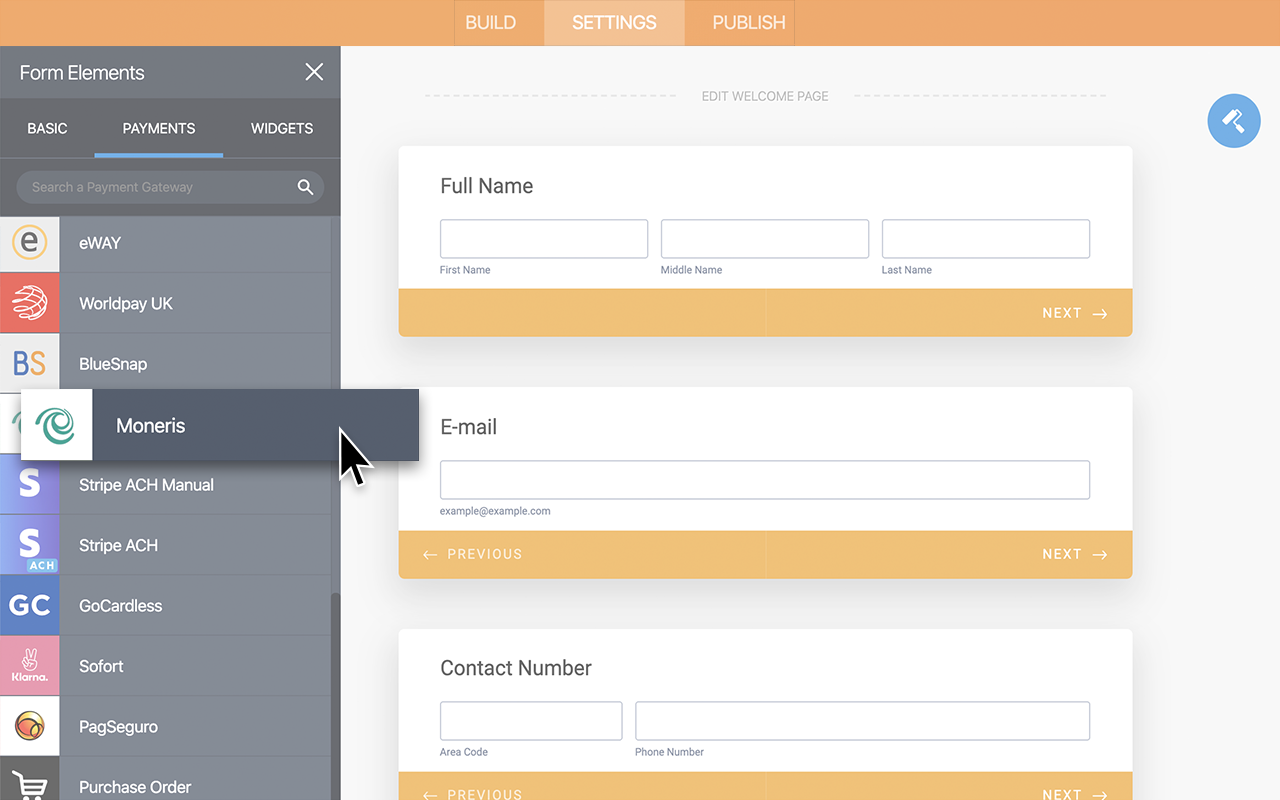Click Edit Welcome Page link
Screen dimensions: 1280x800
click(x=765, y=96)
